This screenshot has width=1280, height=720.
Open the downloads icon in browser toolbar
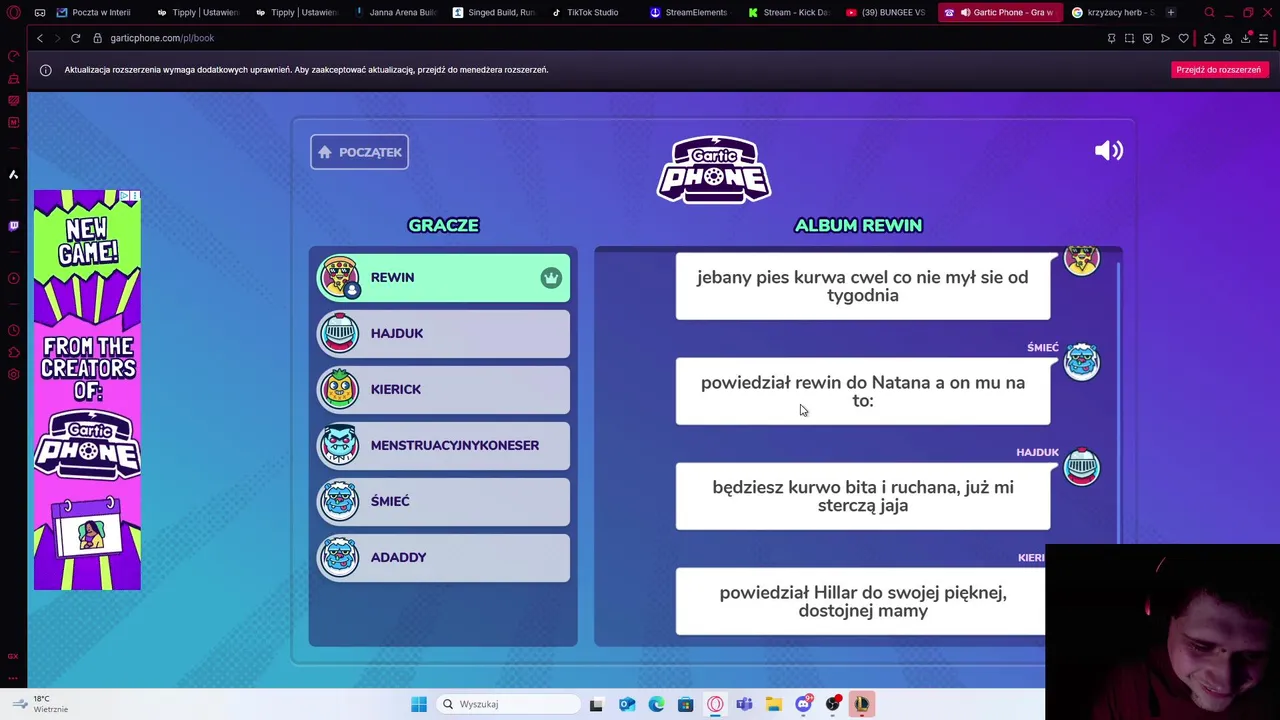[x=1246, y=38]
